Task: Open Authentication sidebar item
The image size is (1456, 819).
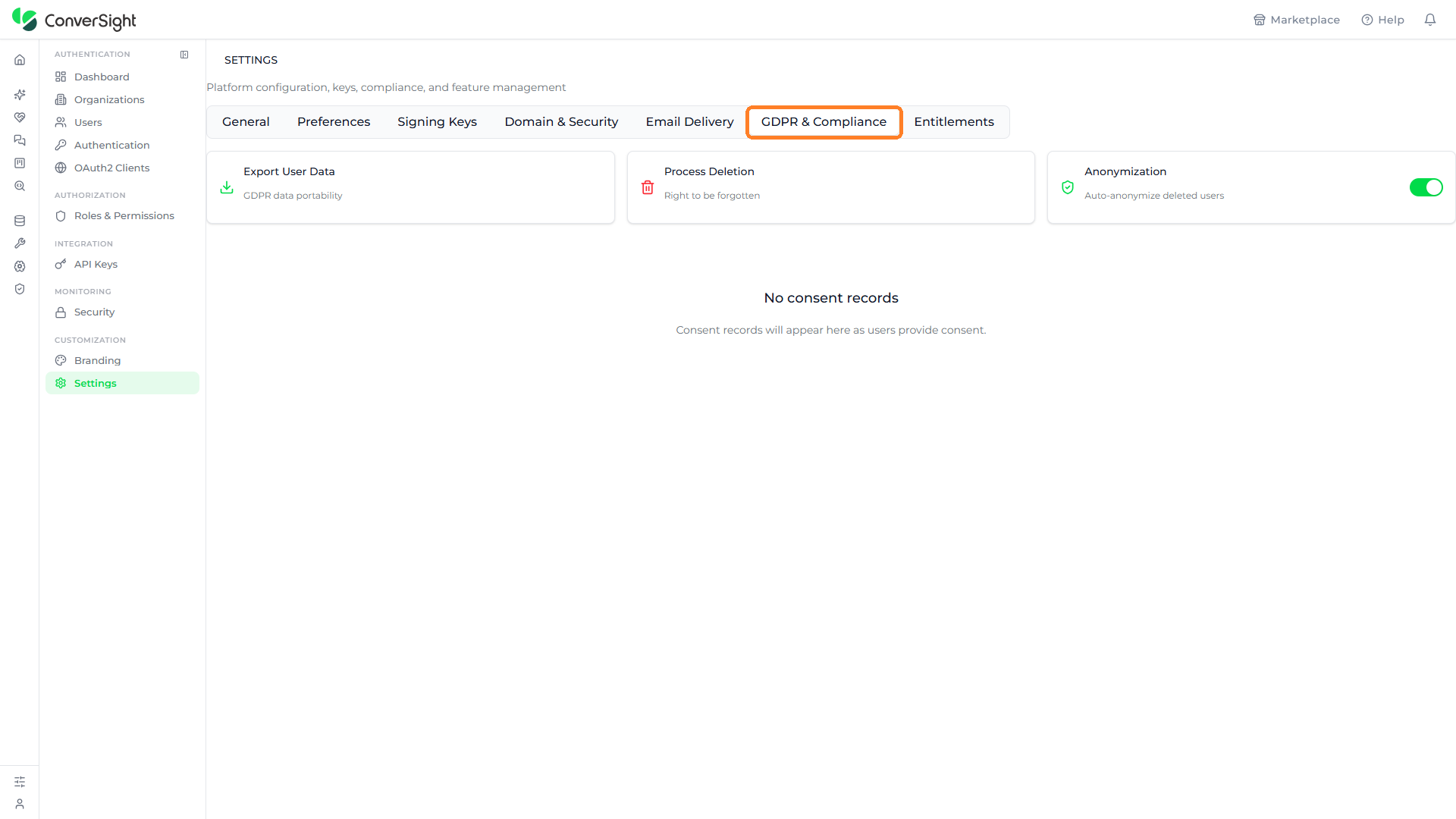Action: [122, 145]
